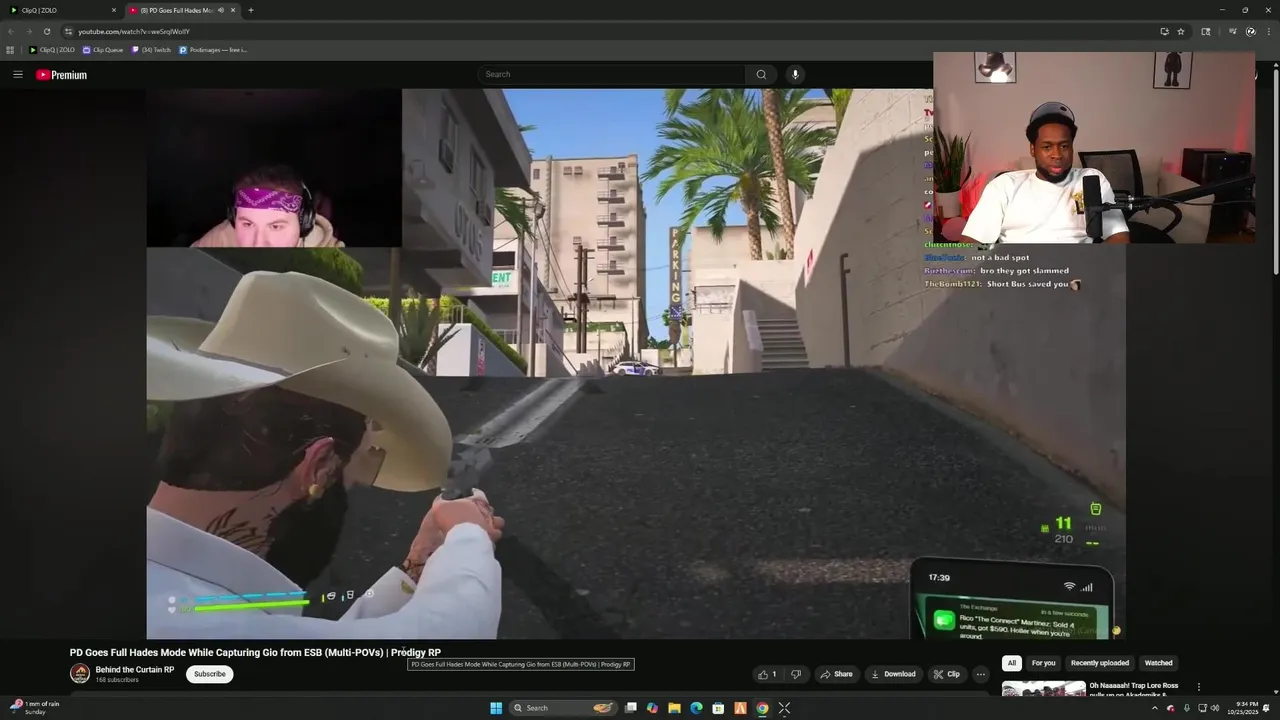
Task: Mute the audio-playing tab speaker icon
Action: click(x=221, y=10)
